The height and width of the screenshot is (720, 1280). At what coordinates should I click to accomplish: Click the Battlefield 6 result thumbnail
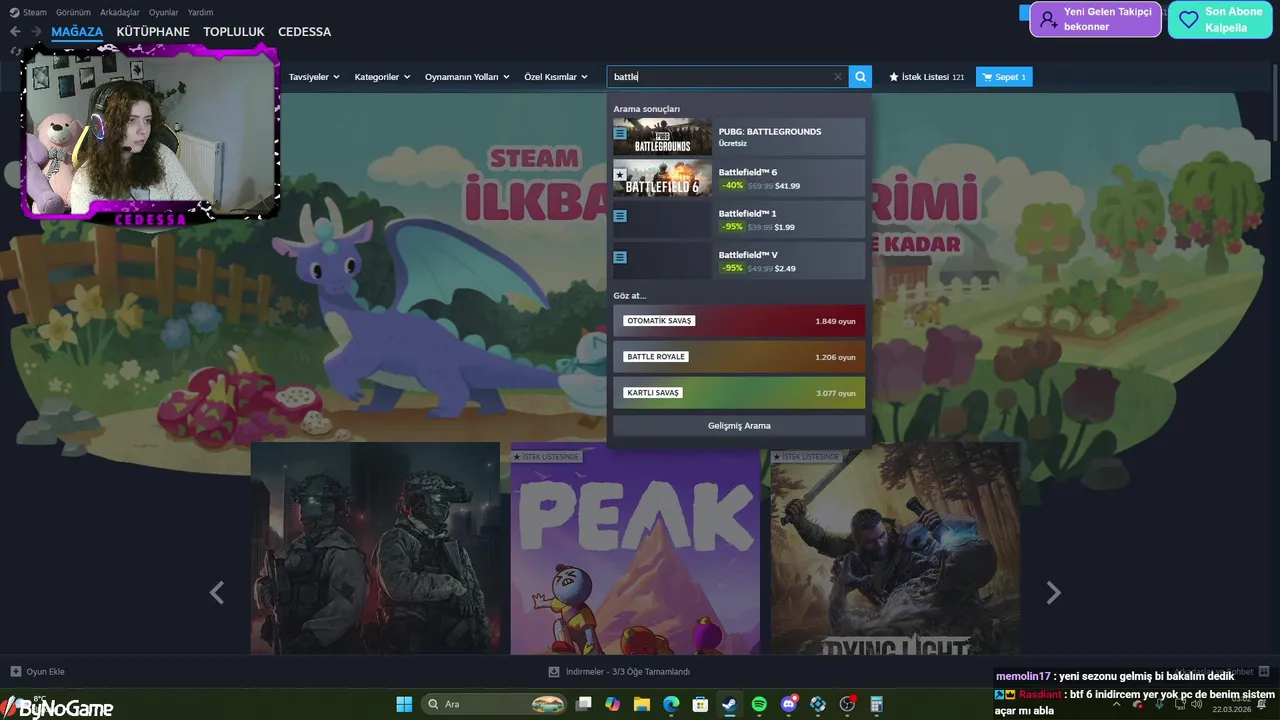point(662,178)
